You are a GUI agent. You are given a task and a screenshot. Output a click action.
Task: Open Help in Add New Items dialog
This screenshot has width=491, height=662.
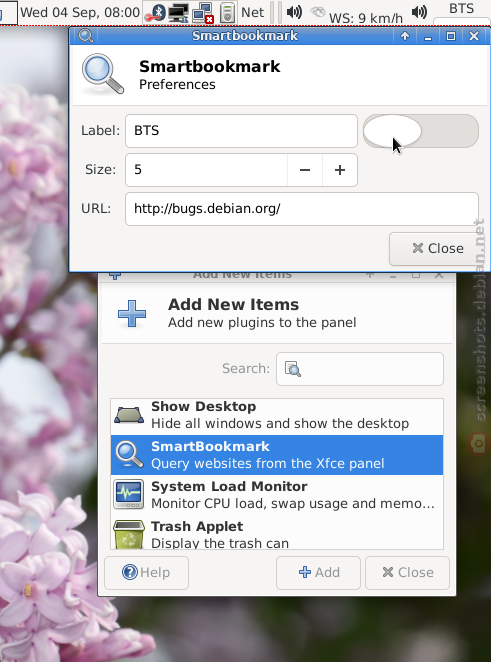[x=146, y=572]
